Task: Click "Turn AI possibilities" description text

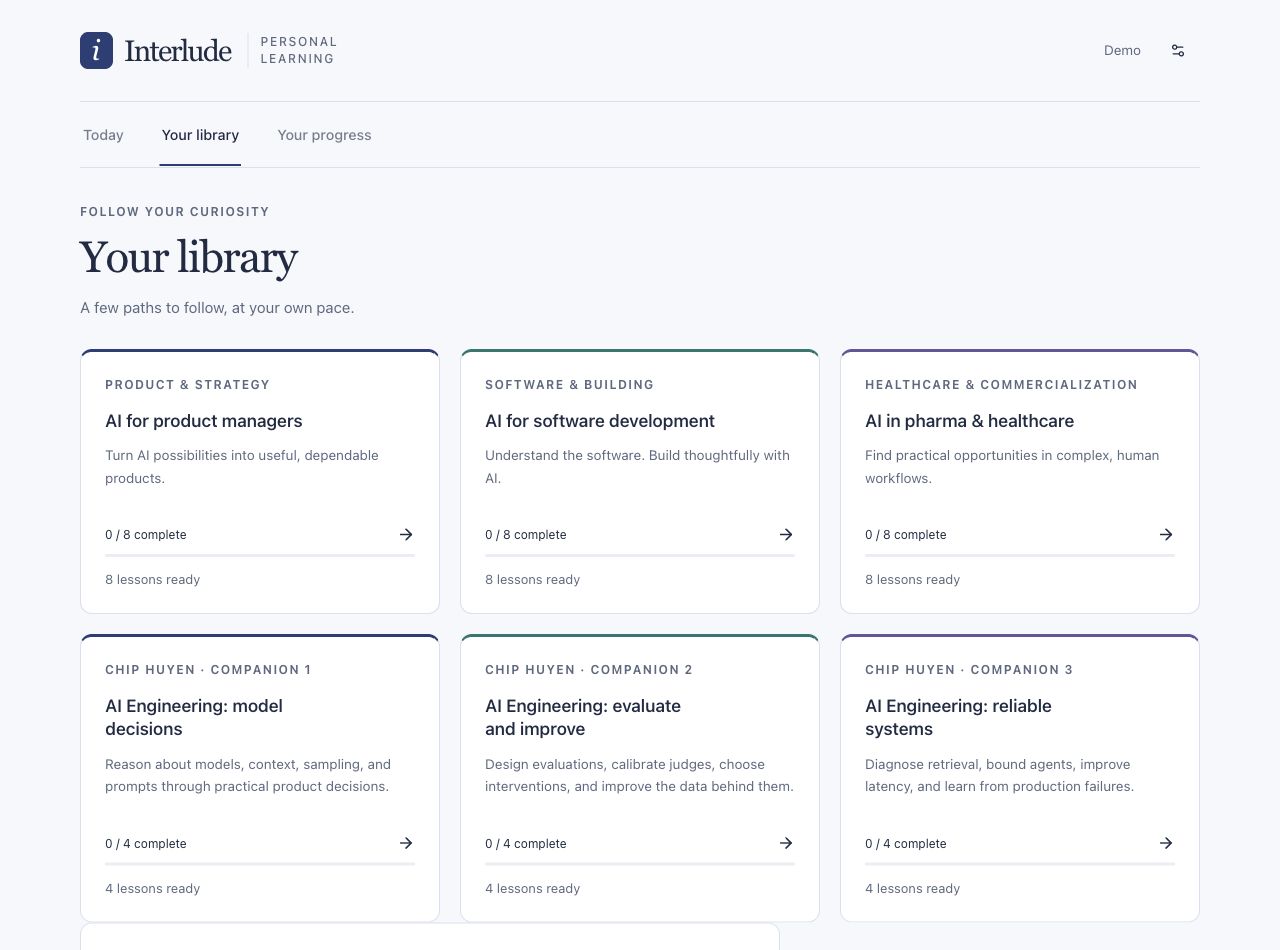Action: click(242, 467)
